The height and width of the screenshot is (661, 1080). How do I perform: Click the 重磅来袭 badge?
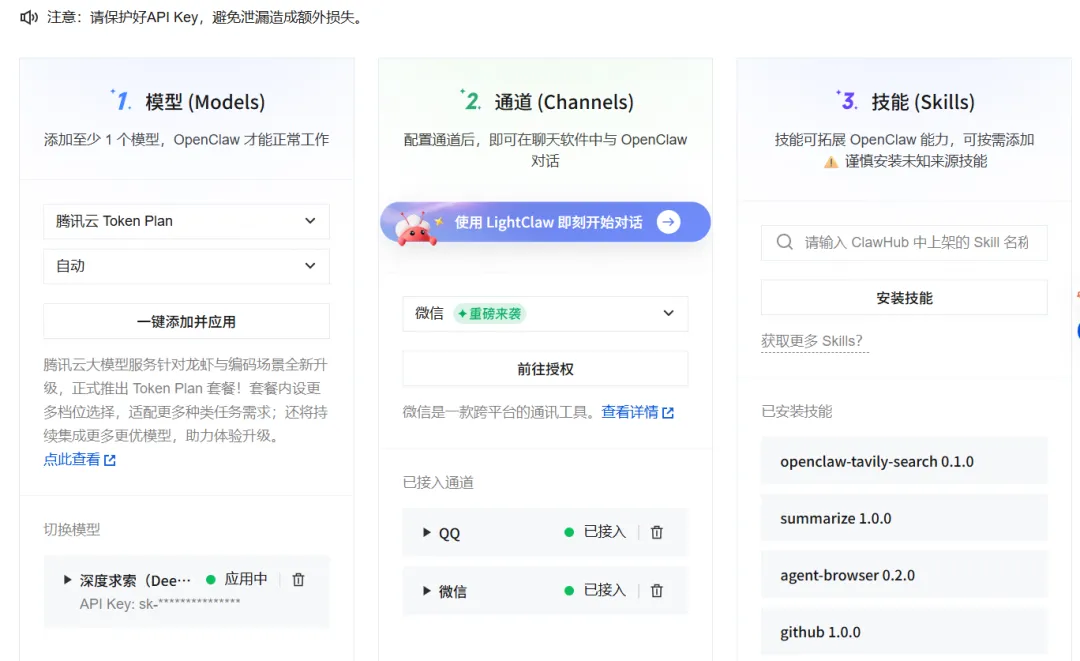click(x=490, y=314)
